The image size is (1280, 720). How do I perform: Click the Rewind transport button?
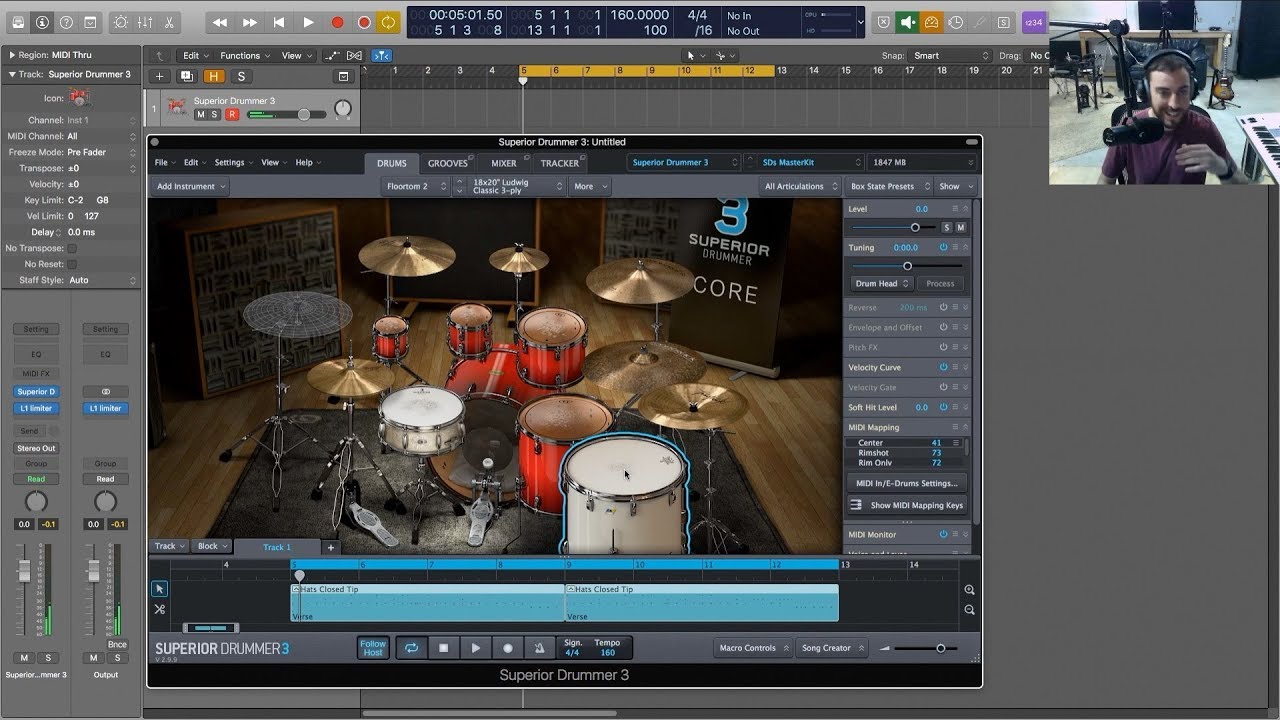pos(220,21)
